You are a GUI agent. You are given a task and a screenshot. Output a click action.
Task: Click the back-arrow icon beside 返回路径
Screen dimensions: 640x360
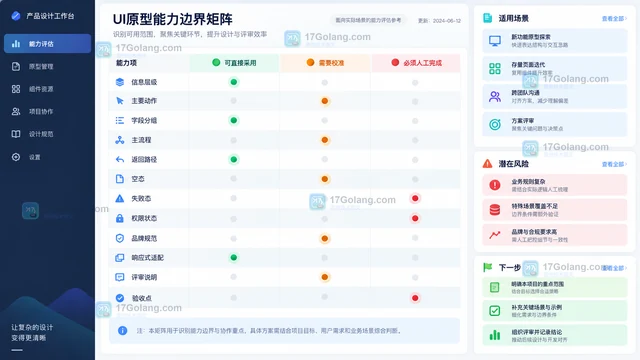[120, 160]
